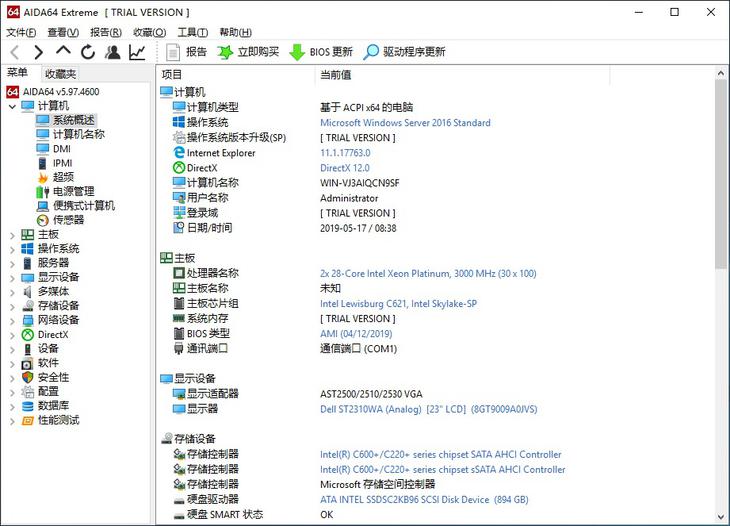Expand the 设备 tree node in sidebar
Viewport: 730px width, 526px height.
click(12, 350)
